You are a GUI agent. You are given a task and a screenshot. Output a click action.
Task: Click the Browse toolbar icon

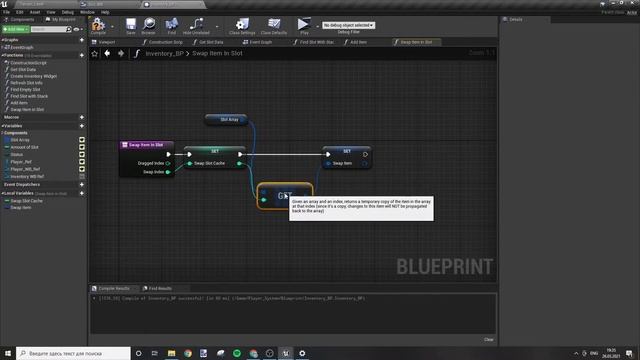click(149, 24)
